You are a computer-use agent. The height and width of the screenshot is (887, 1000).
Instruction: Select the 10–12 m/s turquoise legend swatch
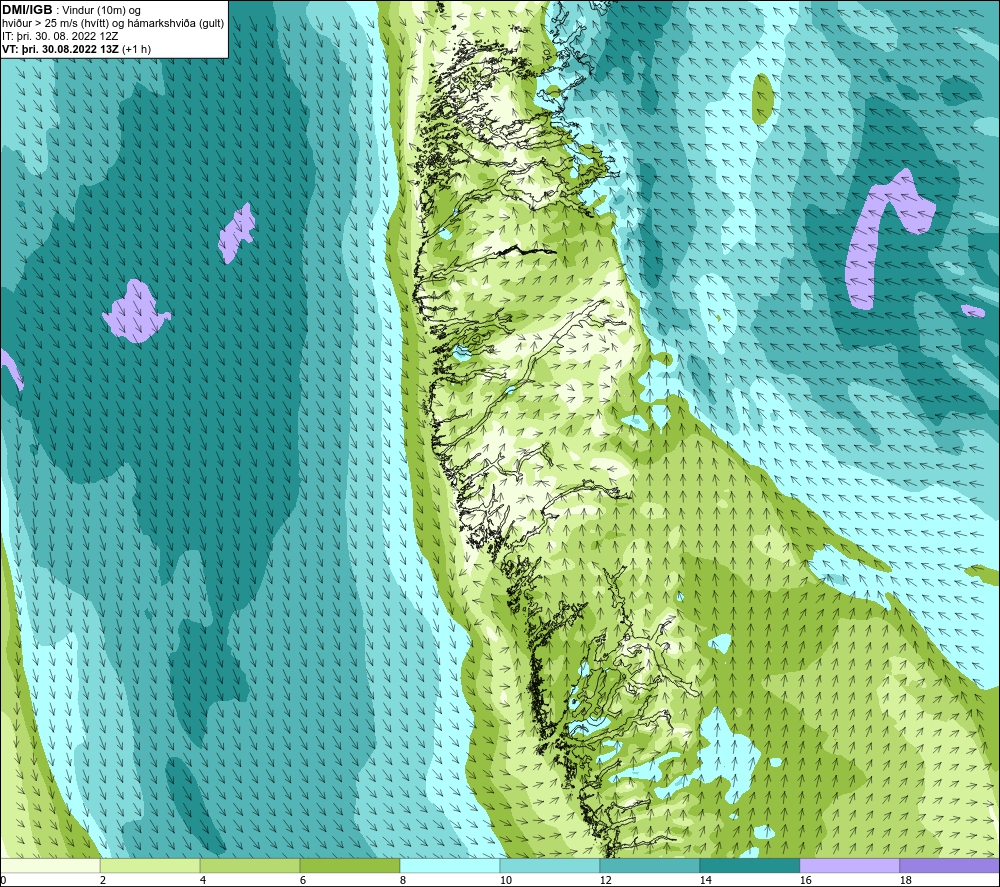coord(550,865)
